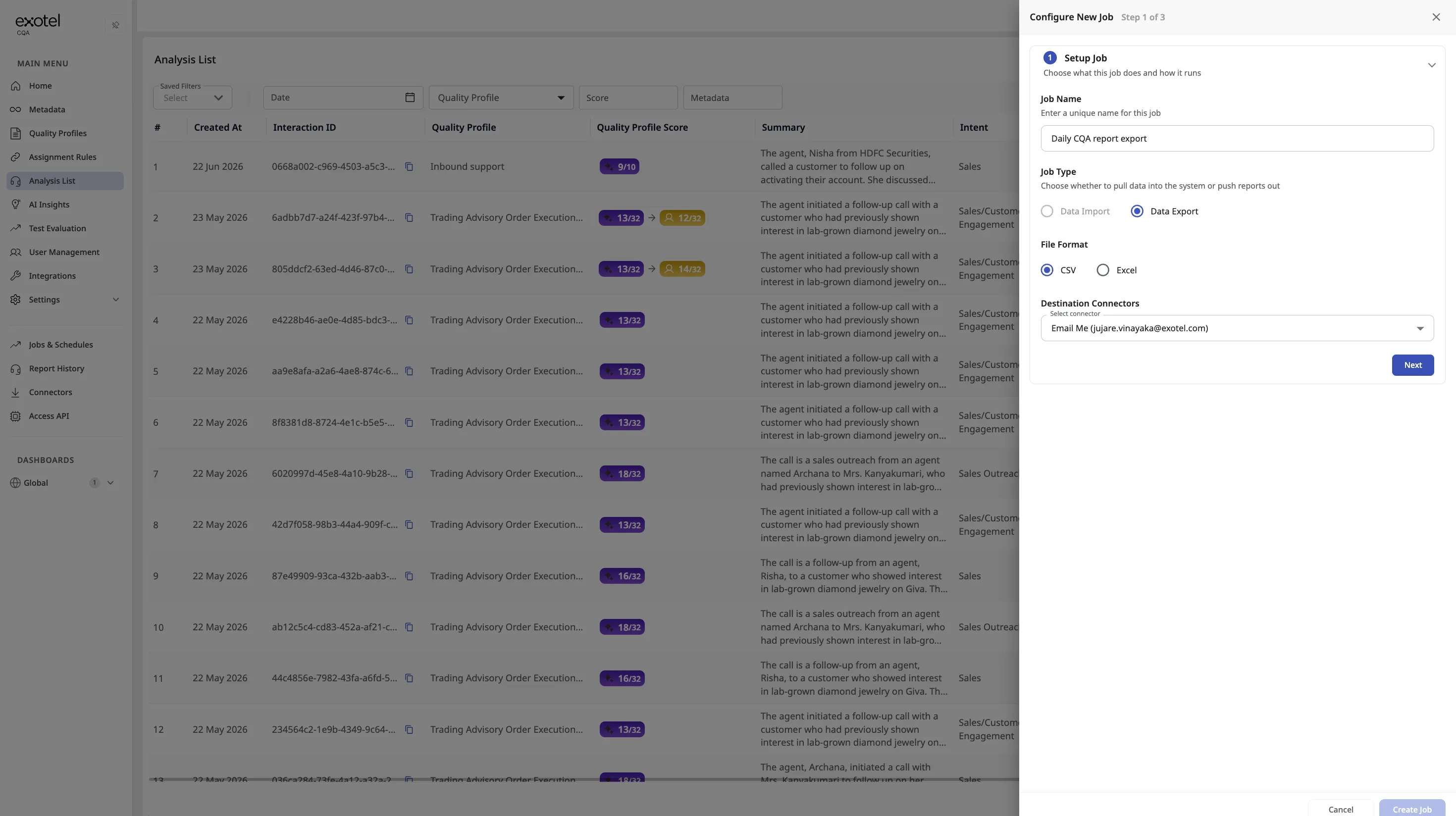1456x816 pixels.
Task: Collapse the Setup Job section chevron
Action: 1432,65
